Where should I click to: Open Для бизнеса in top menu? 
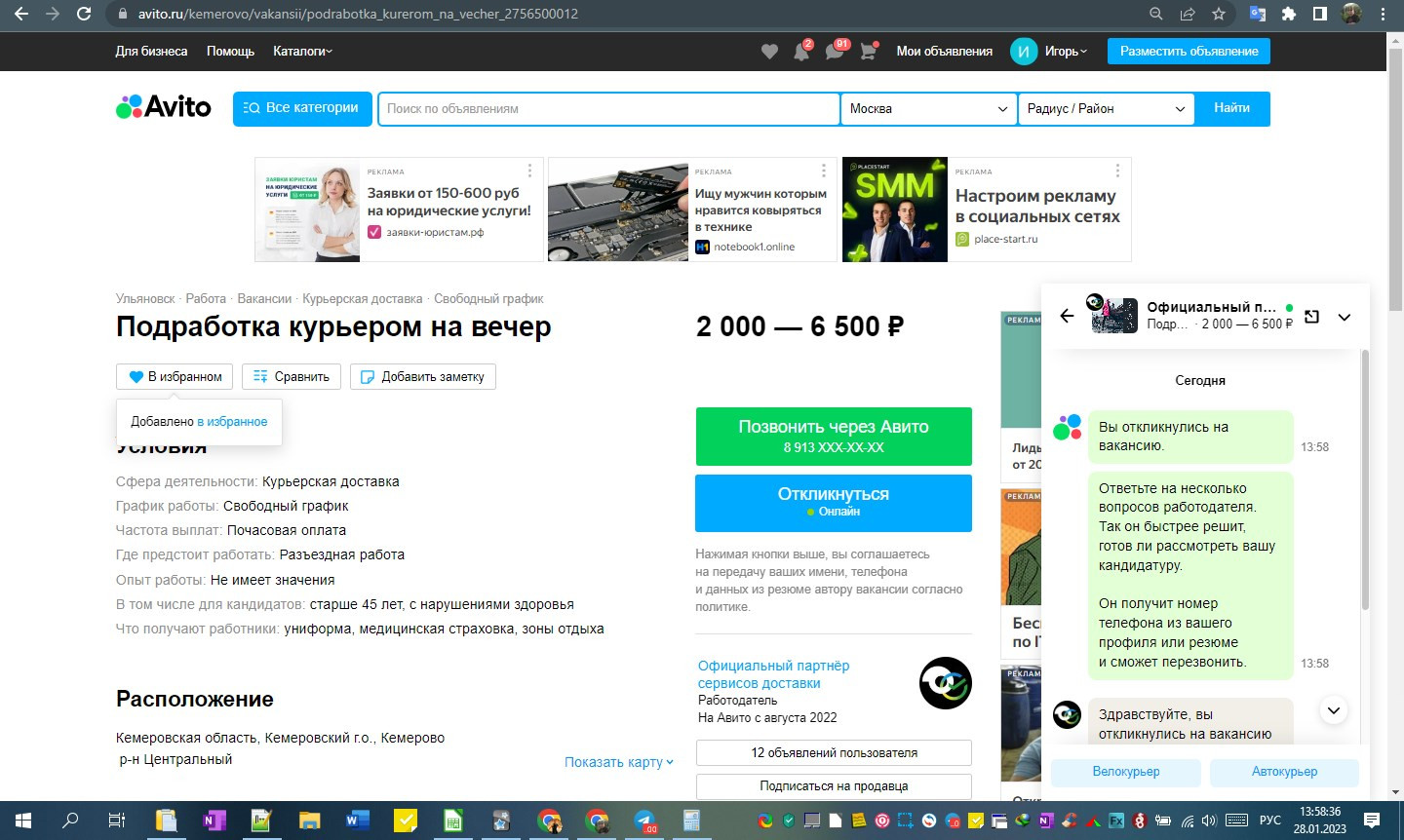tap(151, 52)
